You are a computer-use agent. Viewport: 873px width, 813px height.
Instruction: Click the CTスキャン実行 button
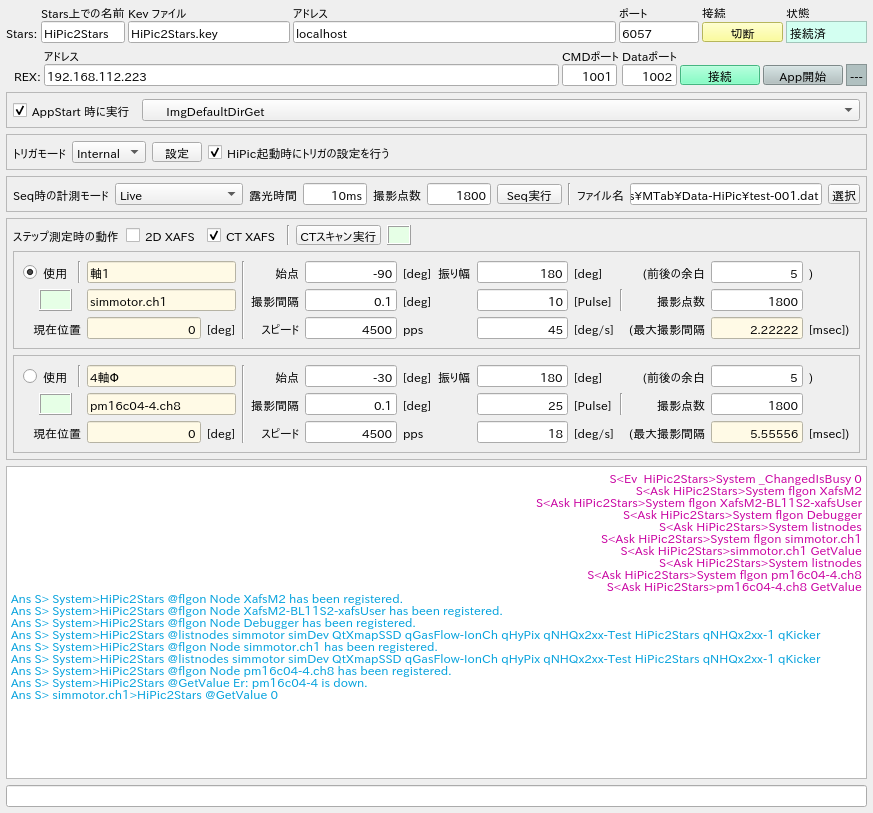coord(338,236)
